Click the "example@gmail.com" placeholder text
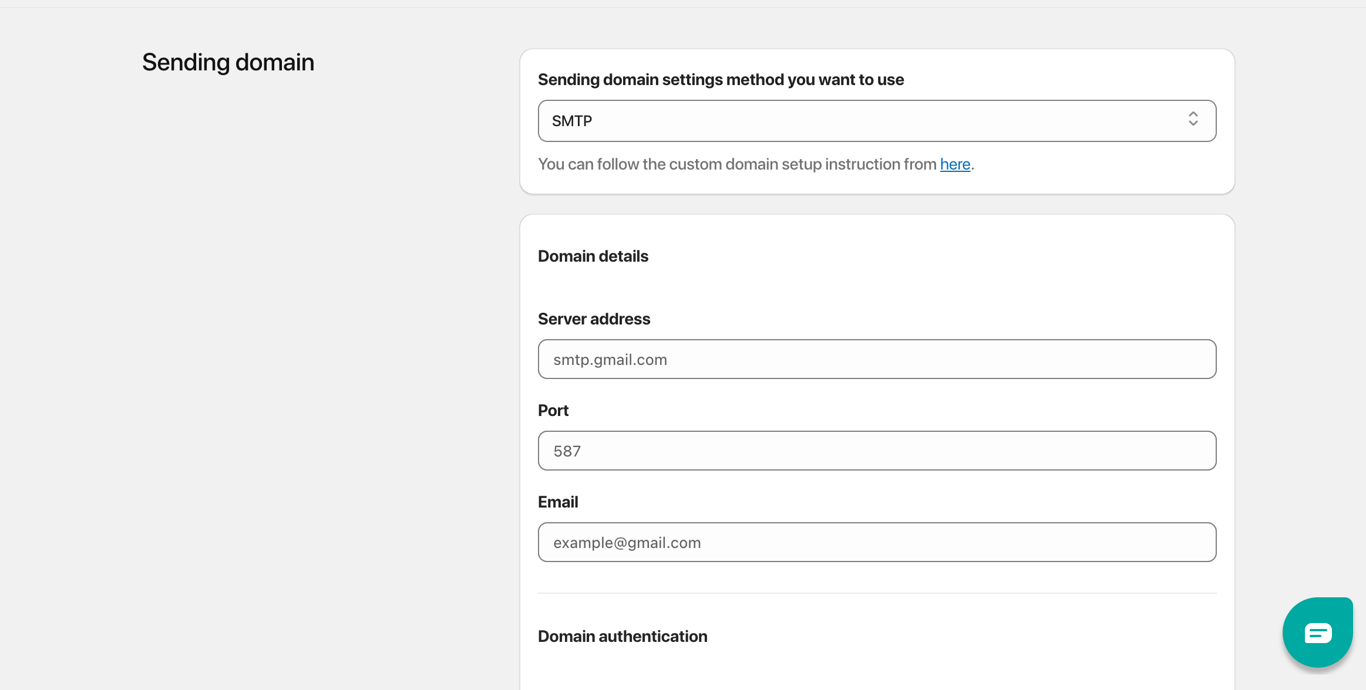This screenshot has width=1366, height=690. (627, 543)
